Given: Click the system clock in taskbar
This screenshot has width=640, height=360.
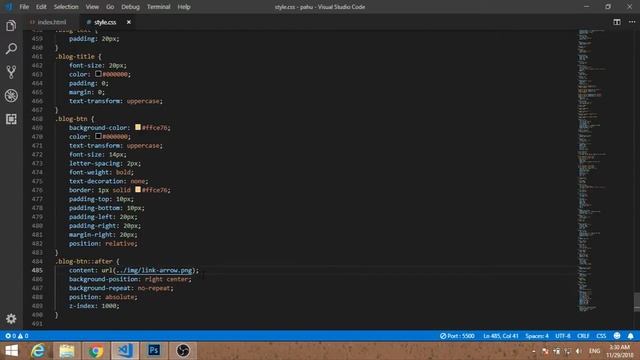Looking at the screenshot, I should click(620, 351).
